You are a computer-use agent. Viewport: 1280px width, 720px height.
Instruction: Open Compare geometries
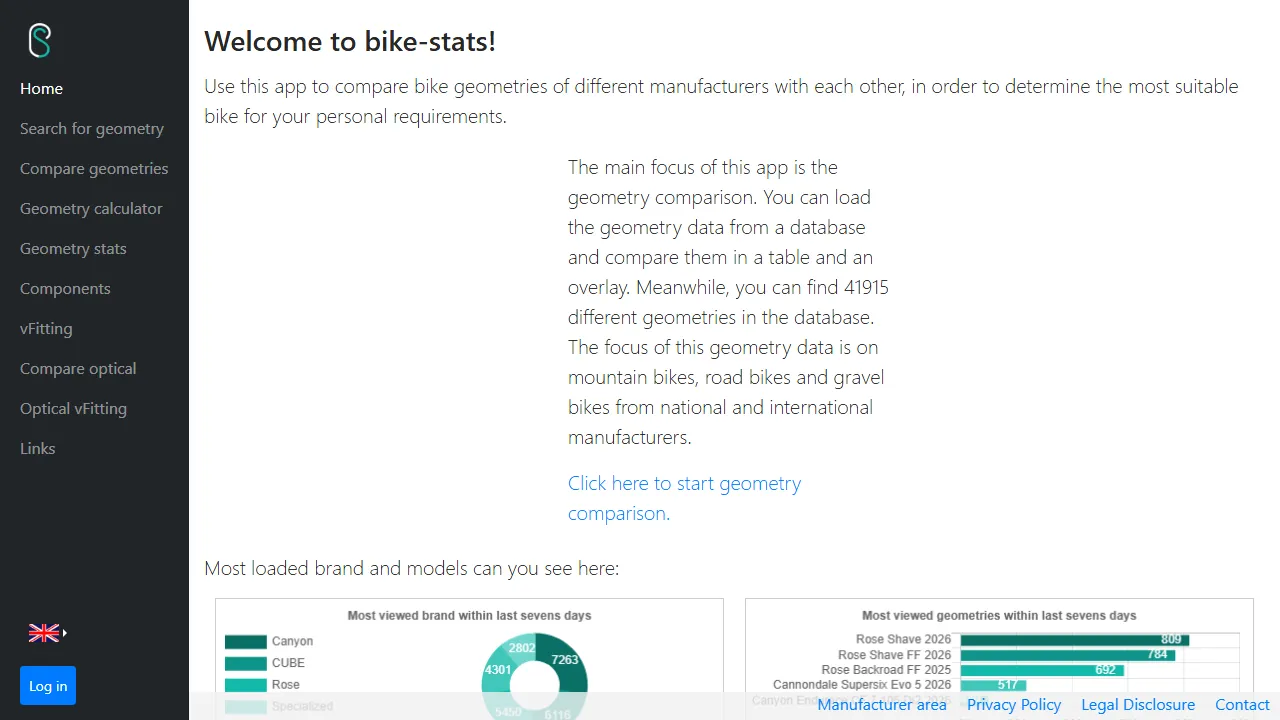click(x=94, y=168)
